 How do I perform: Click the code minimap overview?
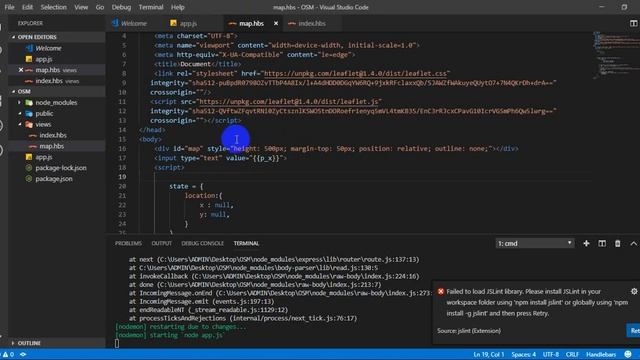(x=616, y=55)
